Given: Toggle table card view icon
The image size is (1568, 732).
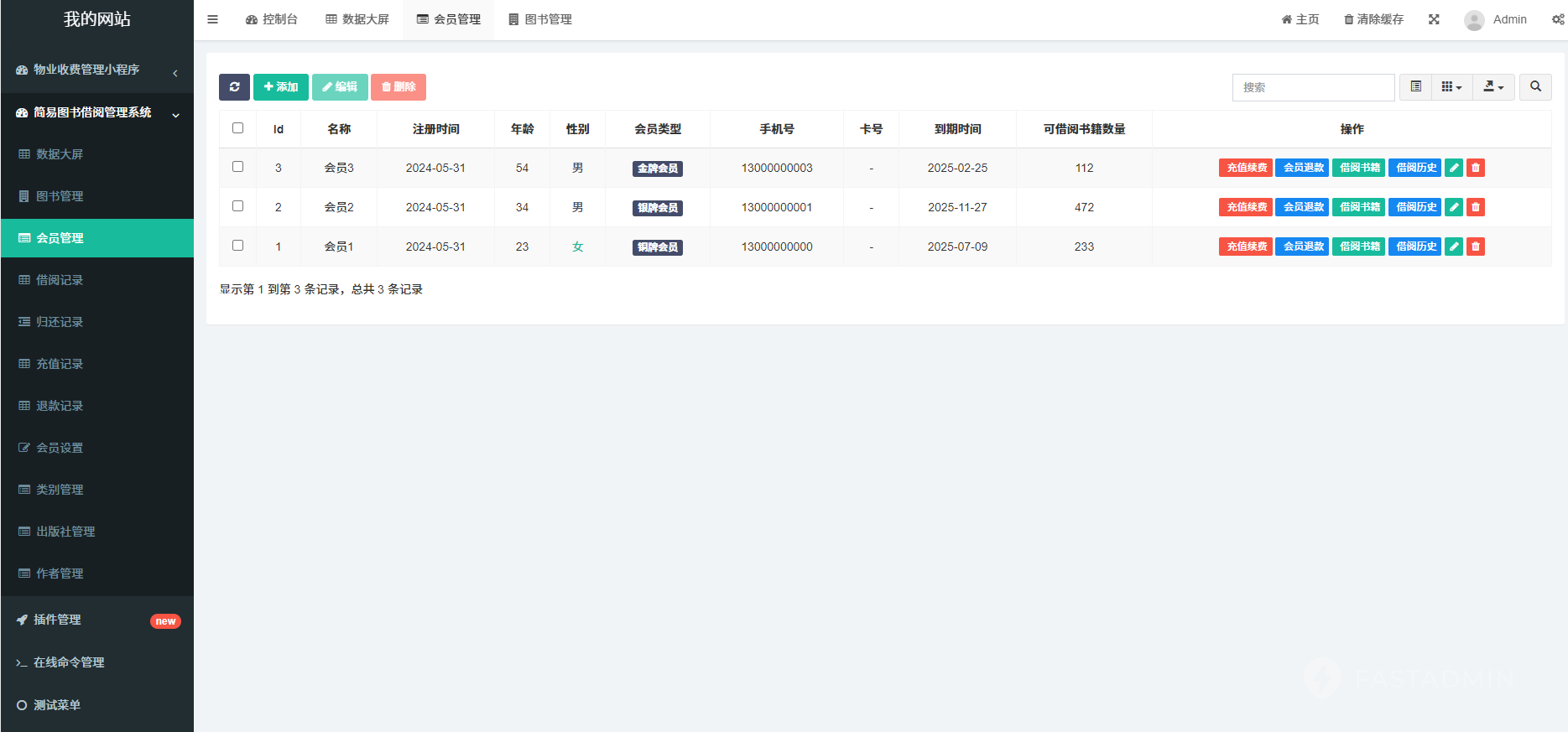Looking at the screenshot, I should [x=1415, y=87].
